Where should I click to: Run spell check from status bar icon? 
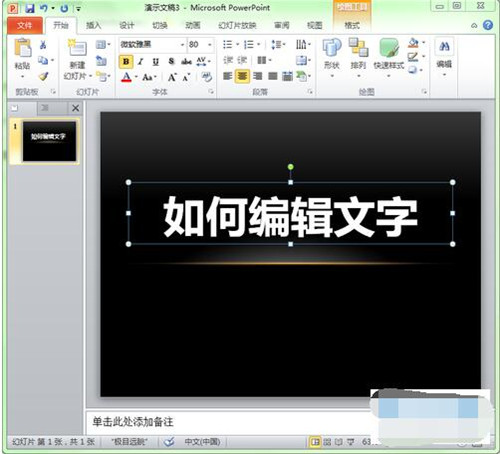point(169,442)
